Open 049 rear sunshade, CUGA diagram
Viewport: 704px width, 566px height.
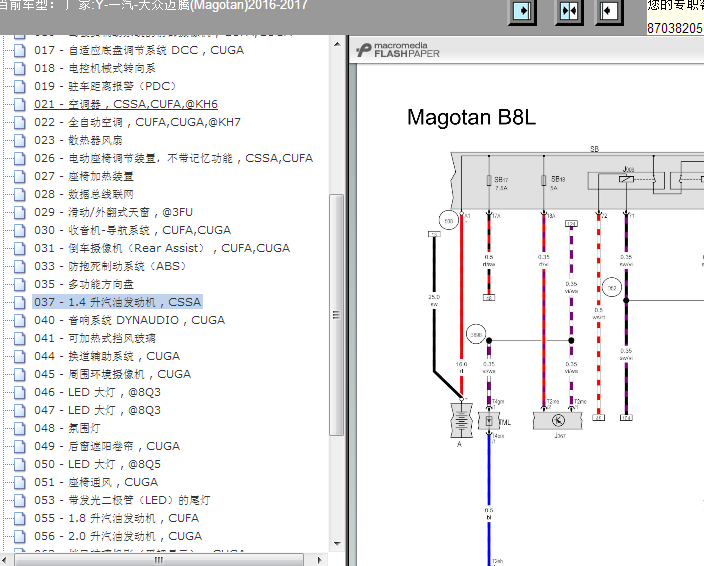[x=107, y=446]
